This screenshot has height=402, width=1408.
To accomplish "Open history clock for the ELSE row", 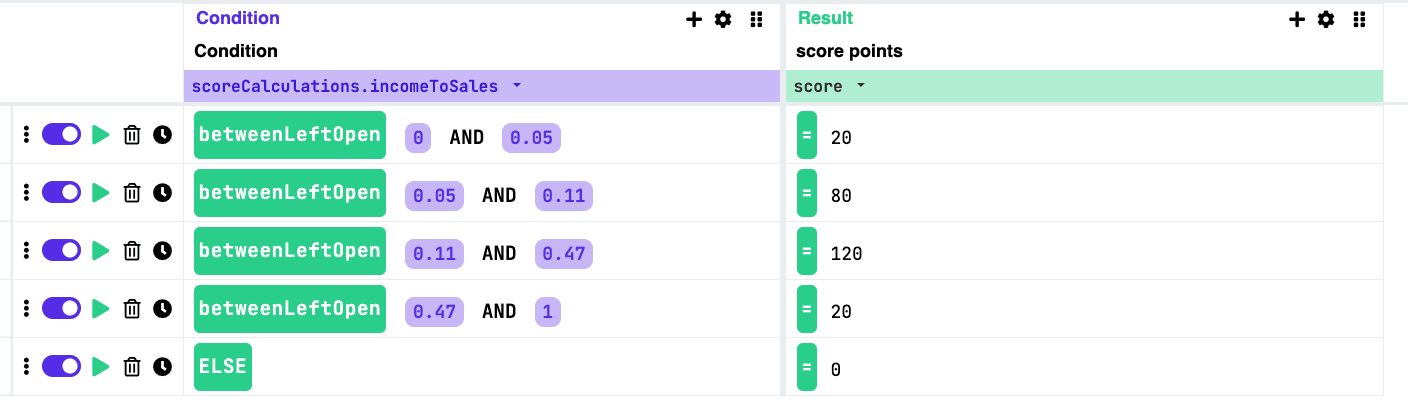I will [x=162, y=368].
